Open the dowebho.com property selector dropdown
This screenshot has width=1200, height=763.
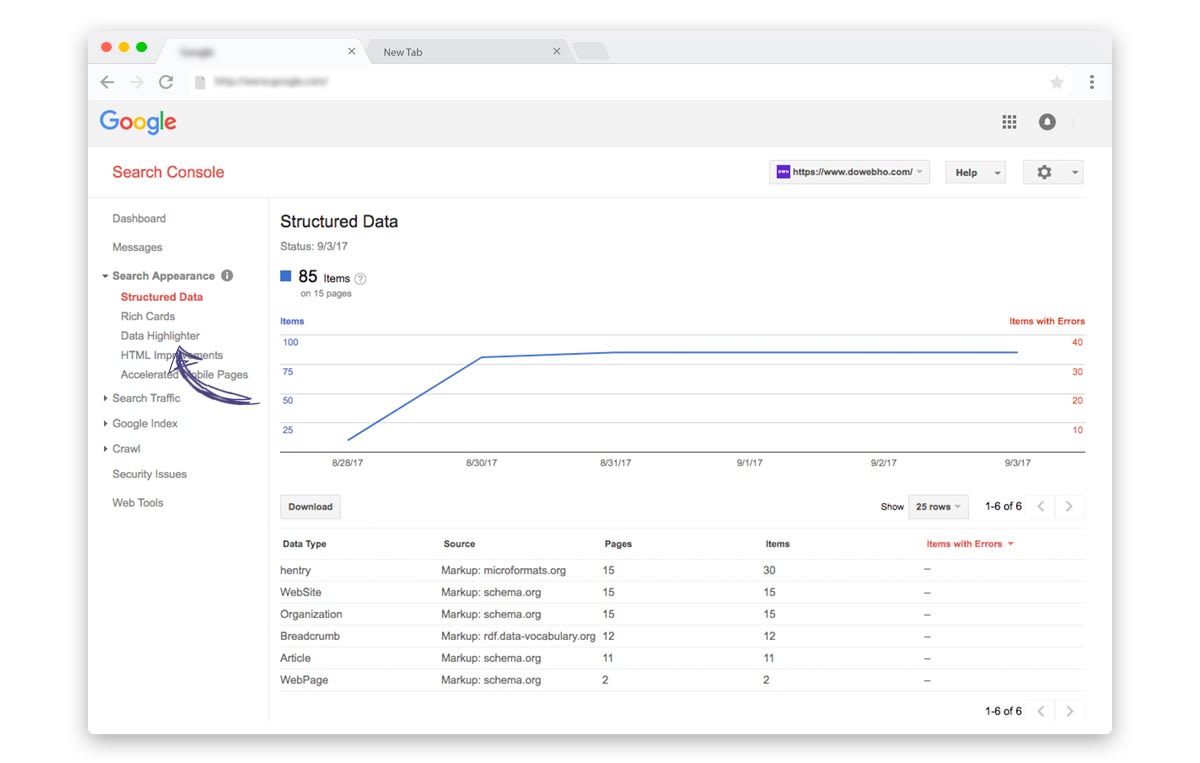[x=850, y=172]
